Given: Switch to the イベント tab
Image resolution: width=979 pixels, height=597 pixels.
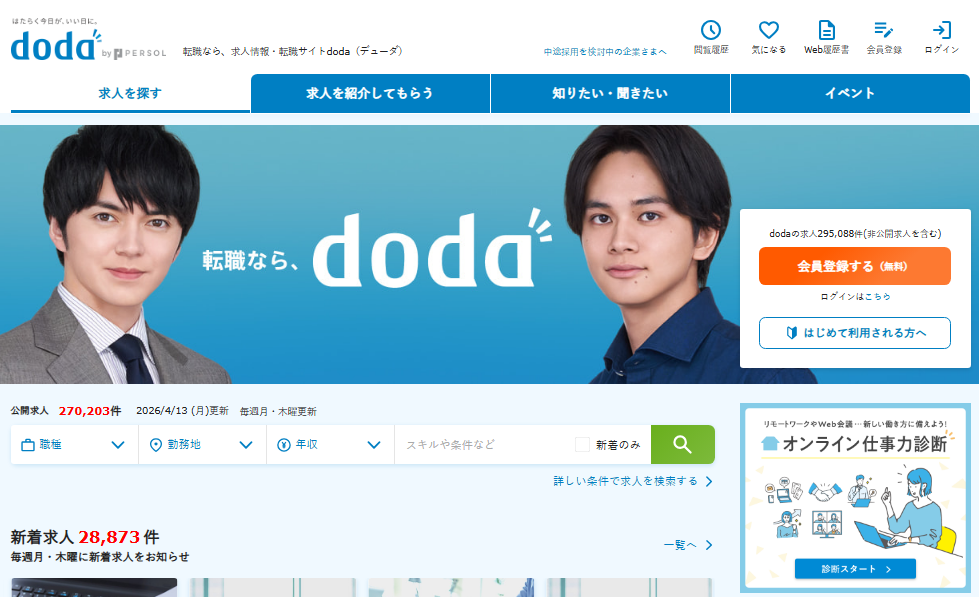Looking at the screenshot, I should (850, 94).
